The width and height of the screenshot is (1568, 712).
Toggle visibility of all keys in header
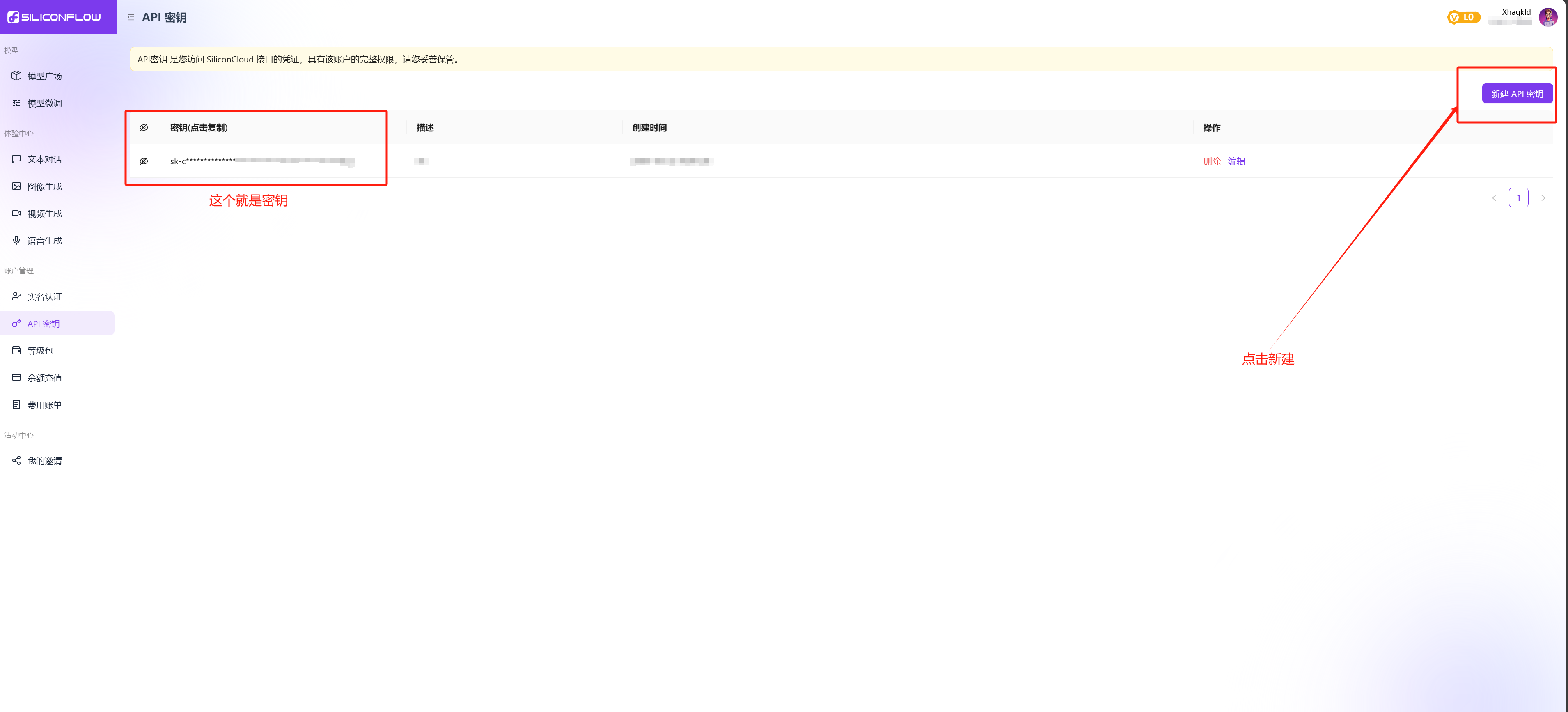pyautogui.click(x=144, y=127)
